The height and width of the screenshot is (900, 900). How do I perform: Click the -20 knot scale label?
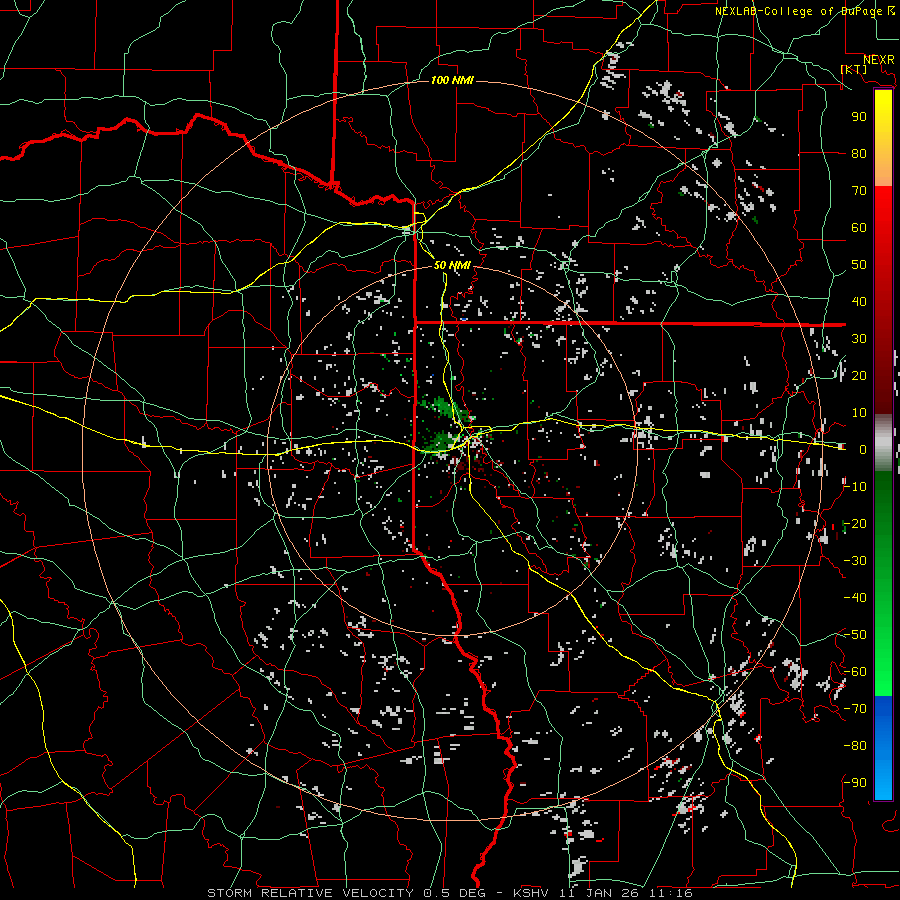855,523
